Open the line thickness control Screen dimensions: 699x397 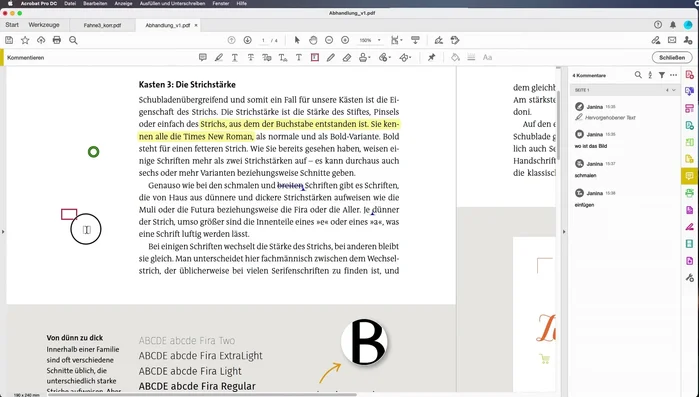coord(471,57)
